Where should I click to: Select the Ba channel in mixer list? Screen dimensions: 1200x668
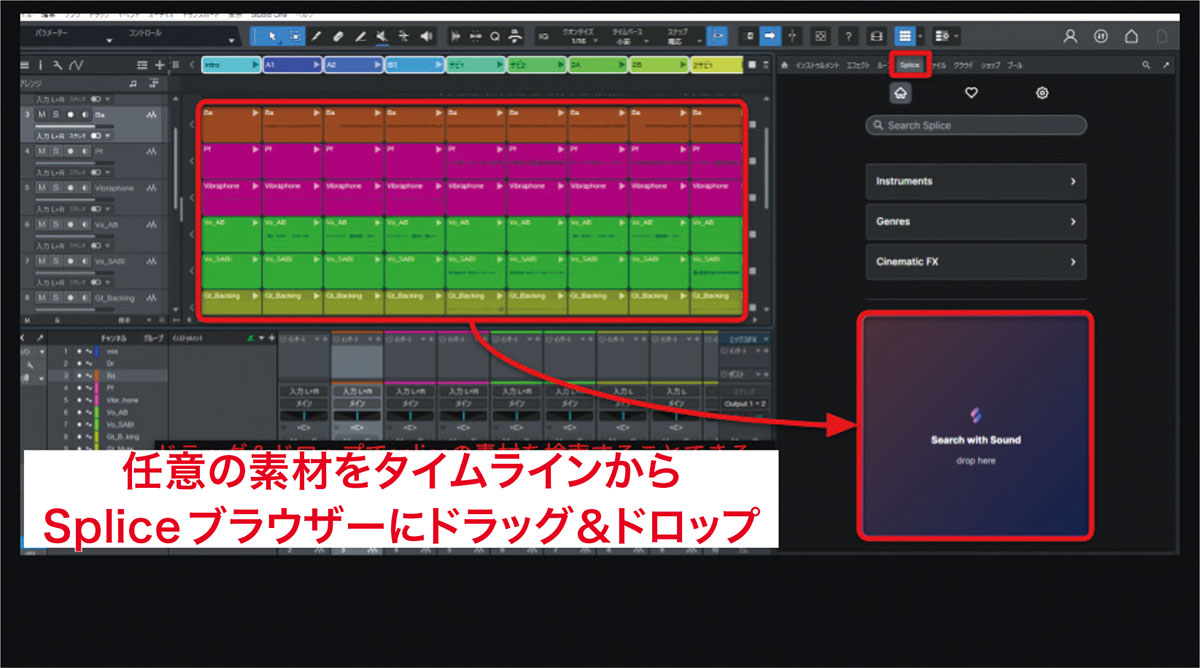(x=110, y=375)
